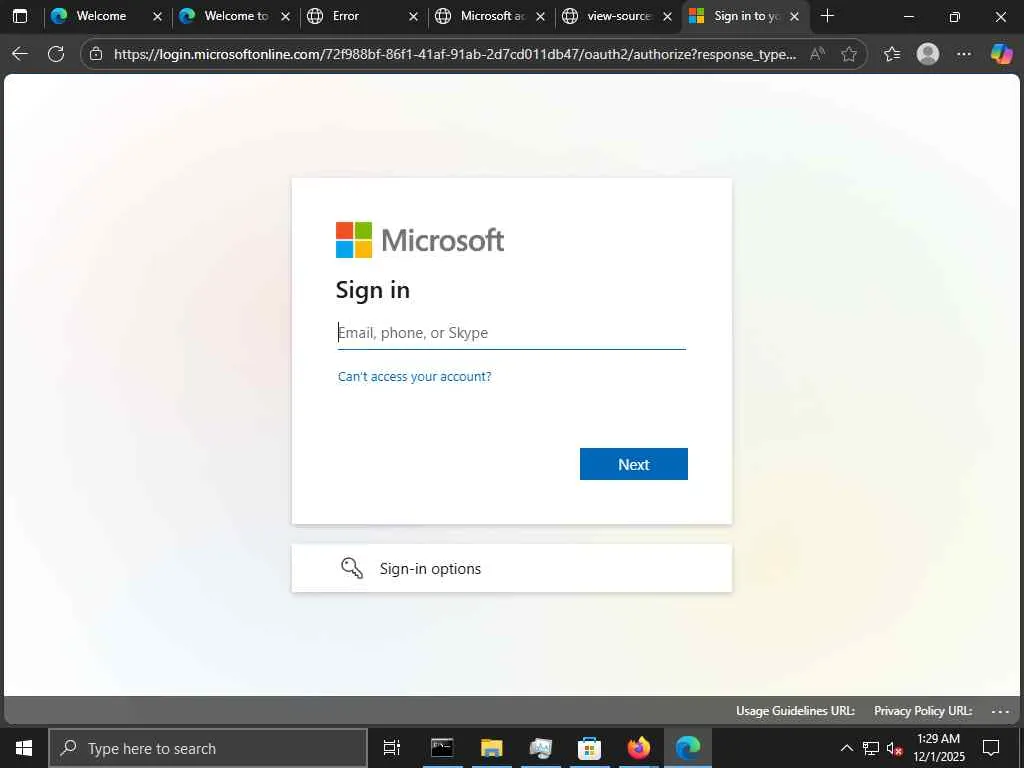This screenshot has height=768, width=1024.
Task: Open File Explorer from the taskbar
Action: point(492,748)
